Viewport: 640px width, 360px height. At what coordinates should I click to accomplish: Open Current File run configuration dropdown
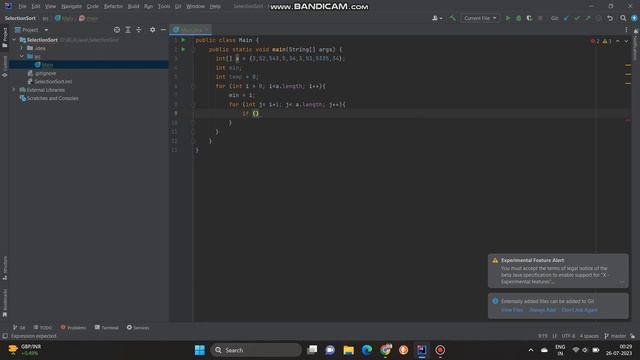(480, 18)
